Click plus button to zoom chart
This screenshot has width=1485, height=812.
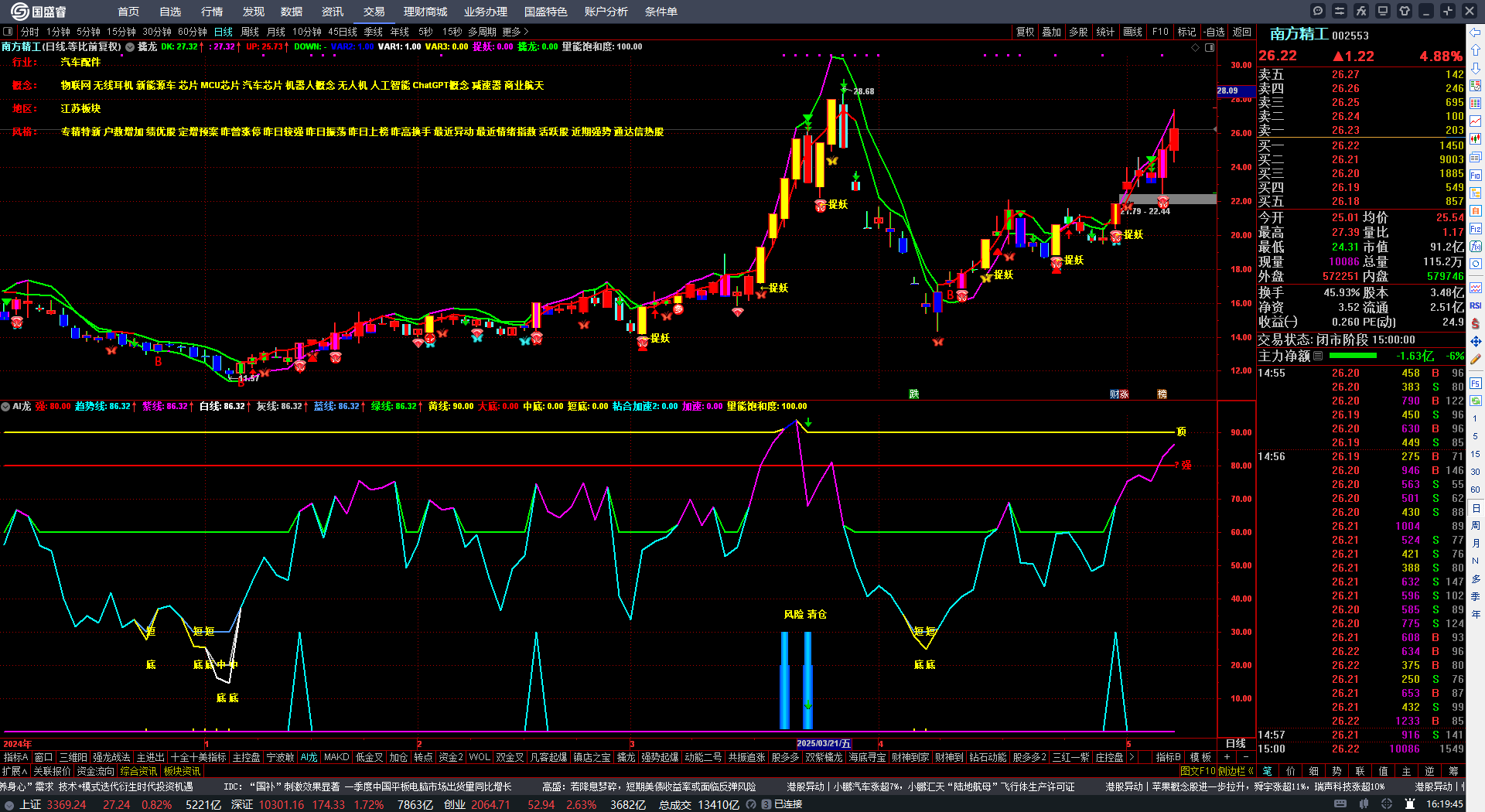tap(1227, 757)
